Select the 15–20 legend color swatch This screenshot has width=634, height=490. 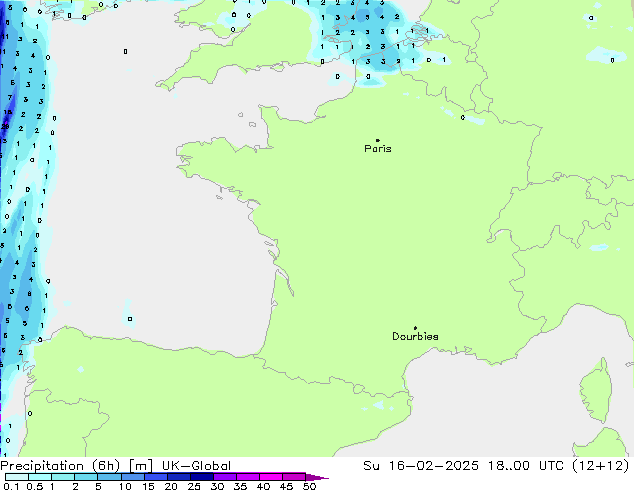point(155,477)
